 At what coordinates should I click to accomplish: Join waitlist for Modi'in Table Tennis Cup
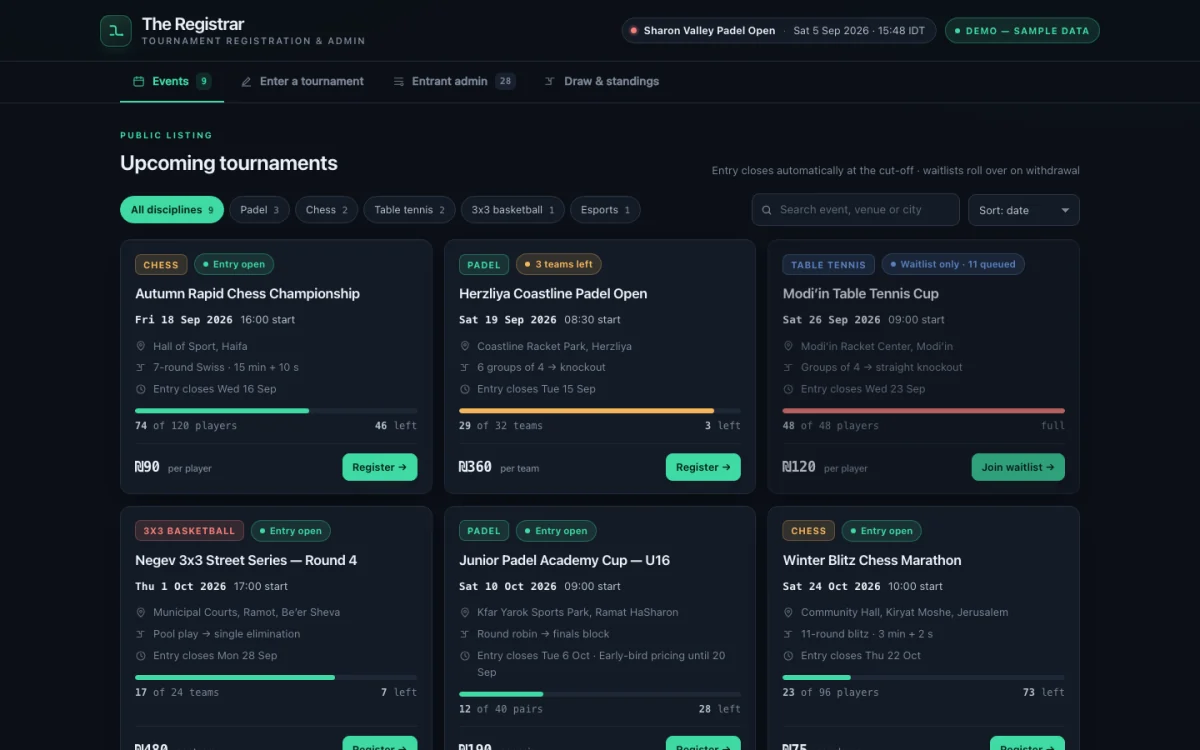pyautogui.click(x=1018, y=467)
